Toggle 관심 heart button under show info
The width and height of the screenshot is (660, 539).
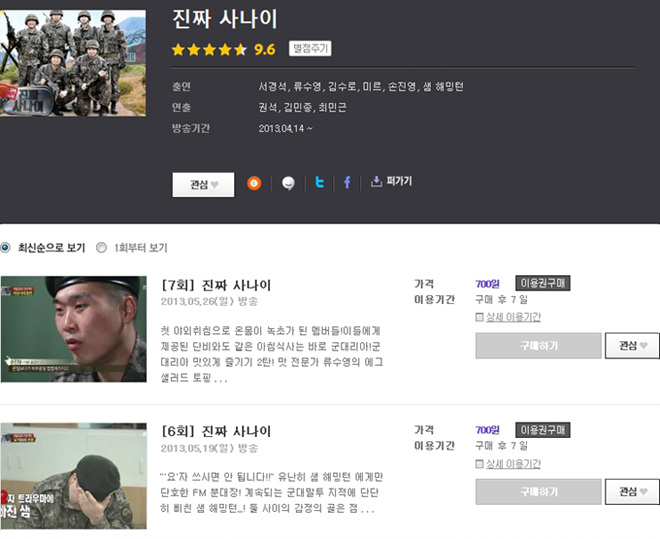pyautogui.click(x=203, y=184)
